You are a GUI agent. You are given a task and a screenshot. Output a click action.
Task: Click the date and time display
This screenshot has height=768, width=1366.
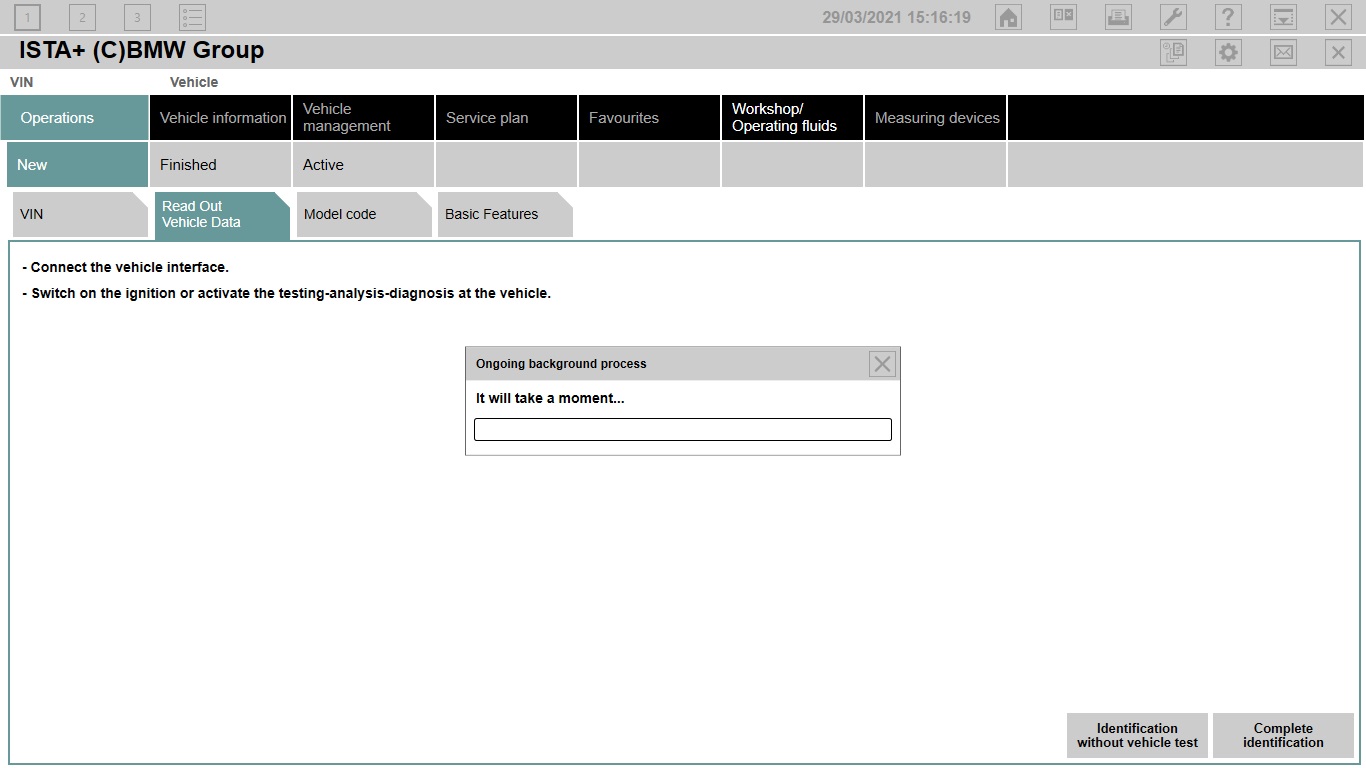[896, 17]
